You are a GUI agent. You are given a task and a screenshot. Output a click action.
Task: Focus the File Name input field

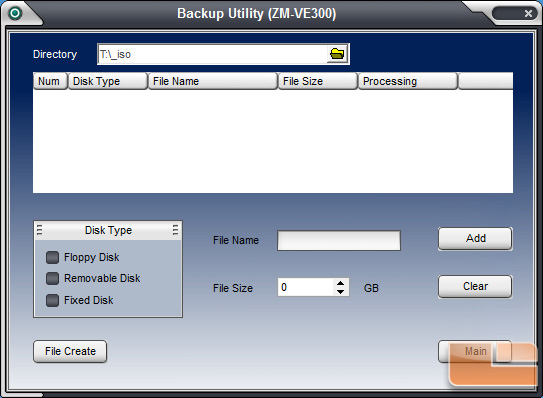click(x=339, y=240)
